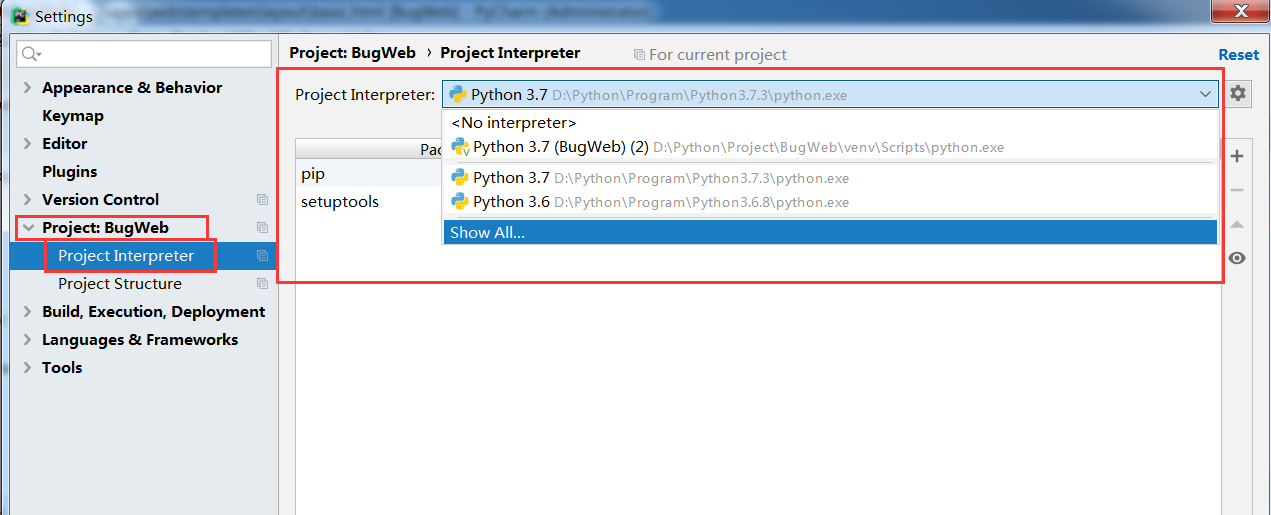Select Project Structure in the tree
This screenshot has width=1271, height=515.
click(x=120, y=284)
